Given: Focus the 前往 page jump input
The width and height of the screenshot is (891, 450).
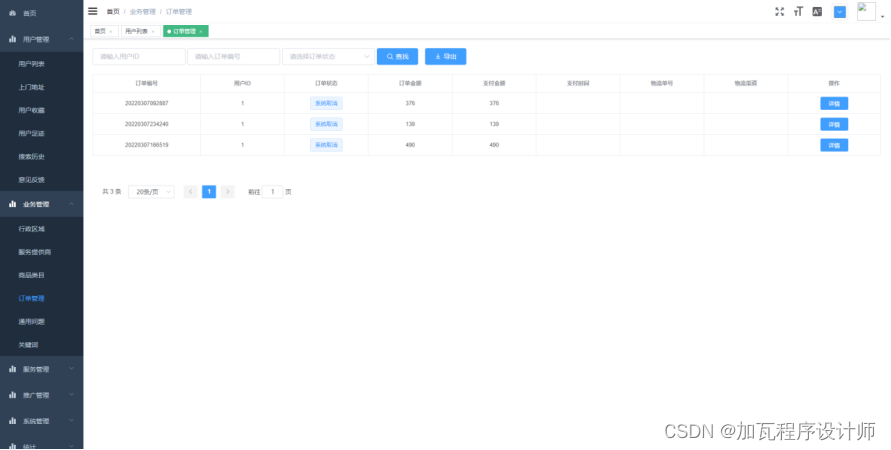Looking at the screenshot, I should [x=273, y=192].
